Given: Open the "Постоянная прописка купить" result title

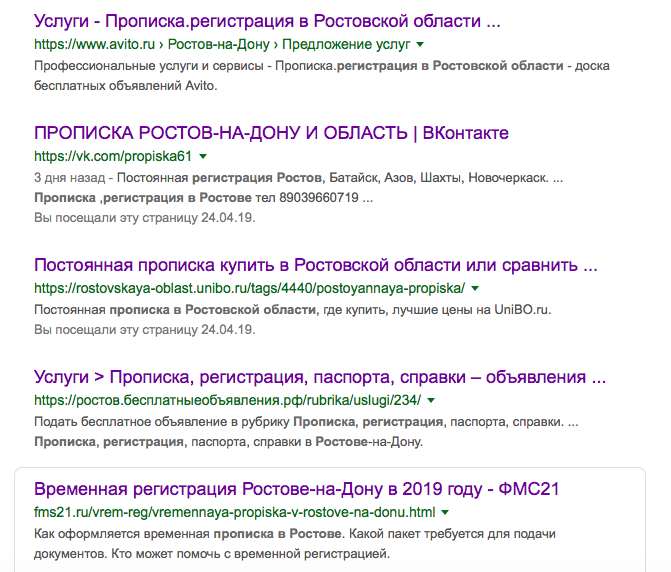Looking at the screenshot, I should pos(315,266).
